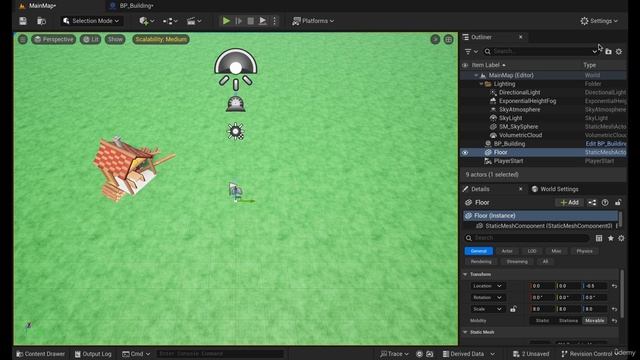
Task: Toggle the Scale lock icon
Action: 513,309
